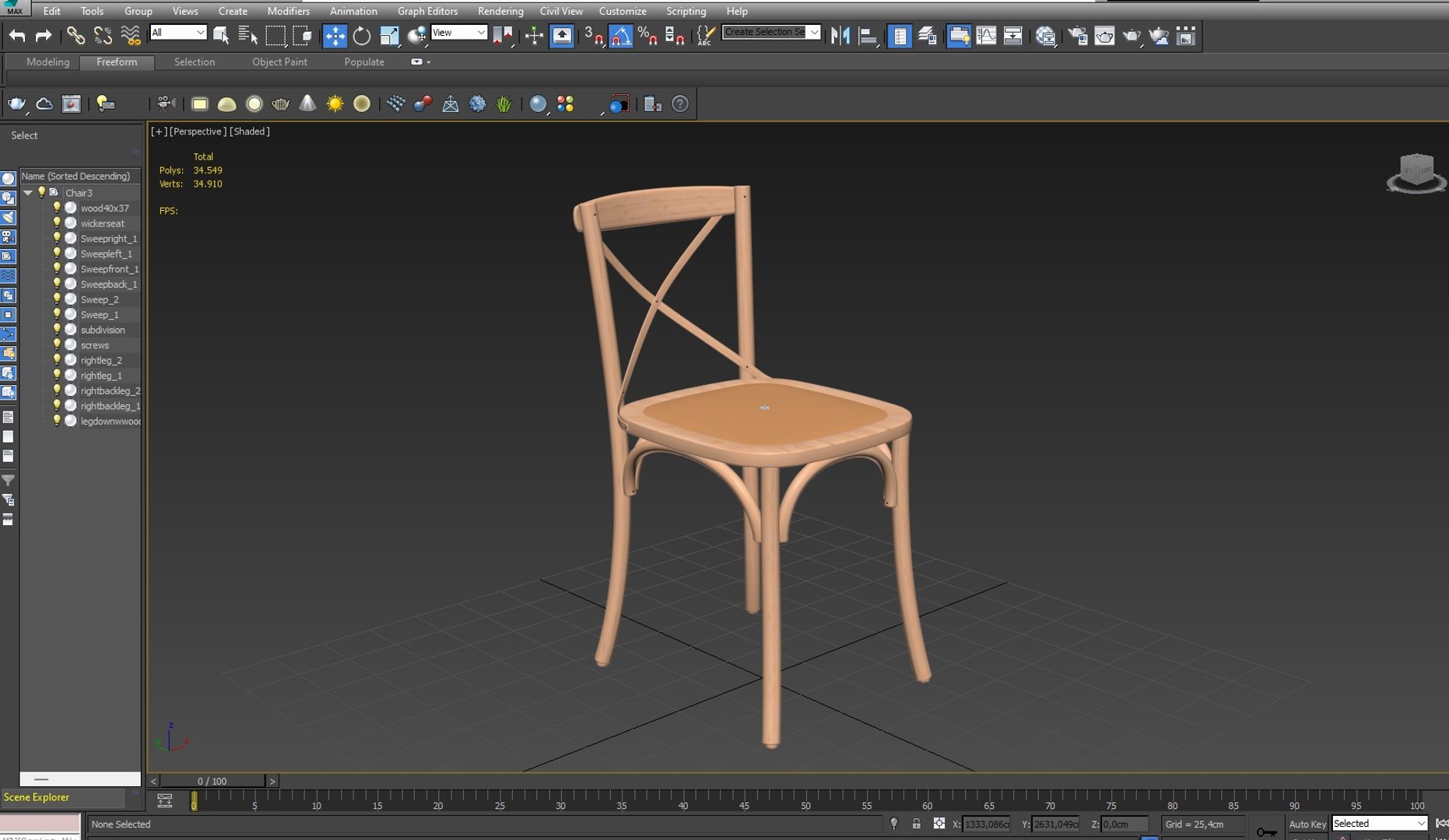Image resolution: width=1449 pixels, height=840 pixels.
Task: Toggle visibility bulb for wood40x37
Action: [57, 208]
